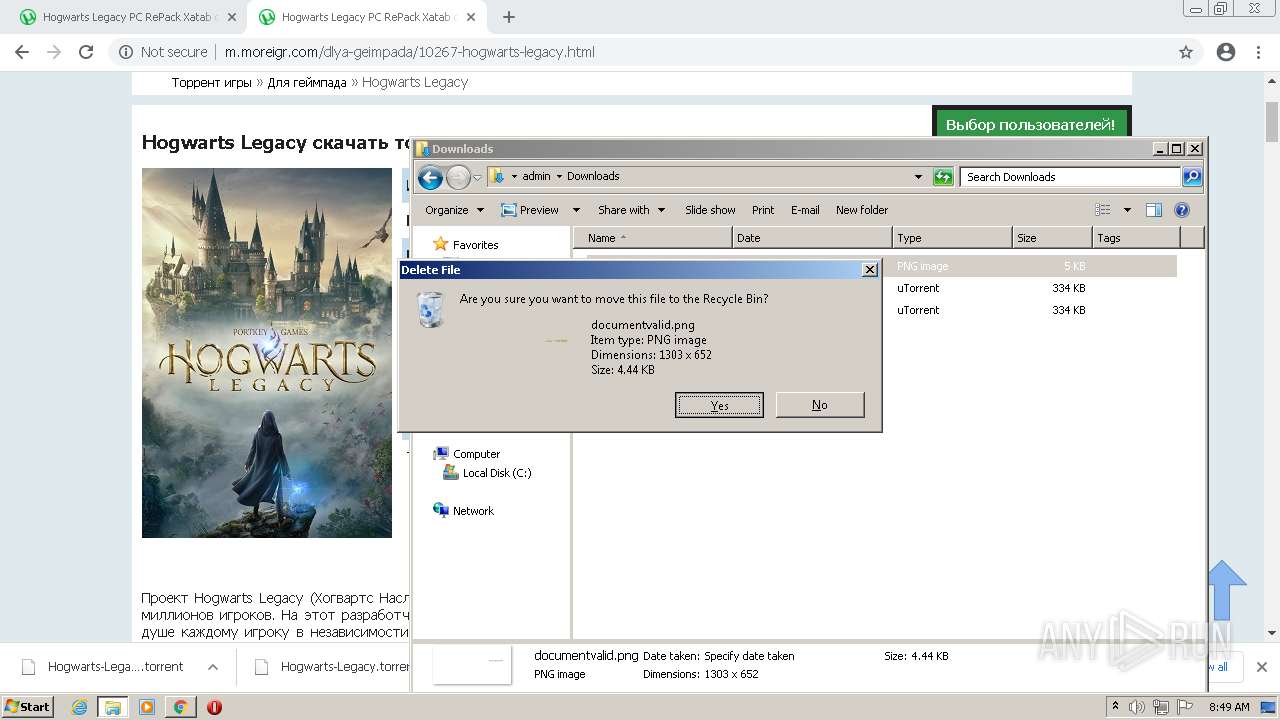Open explorer help icon
The height and width of the screenshot is (720, 1280).
[x=1182, y=210]
